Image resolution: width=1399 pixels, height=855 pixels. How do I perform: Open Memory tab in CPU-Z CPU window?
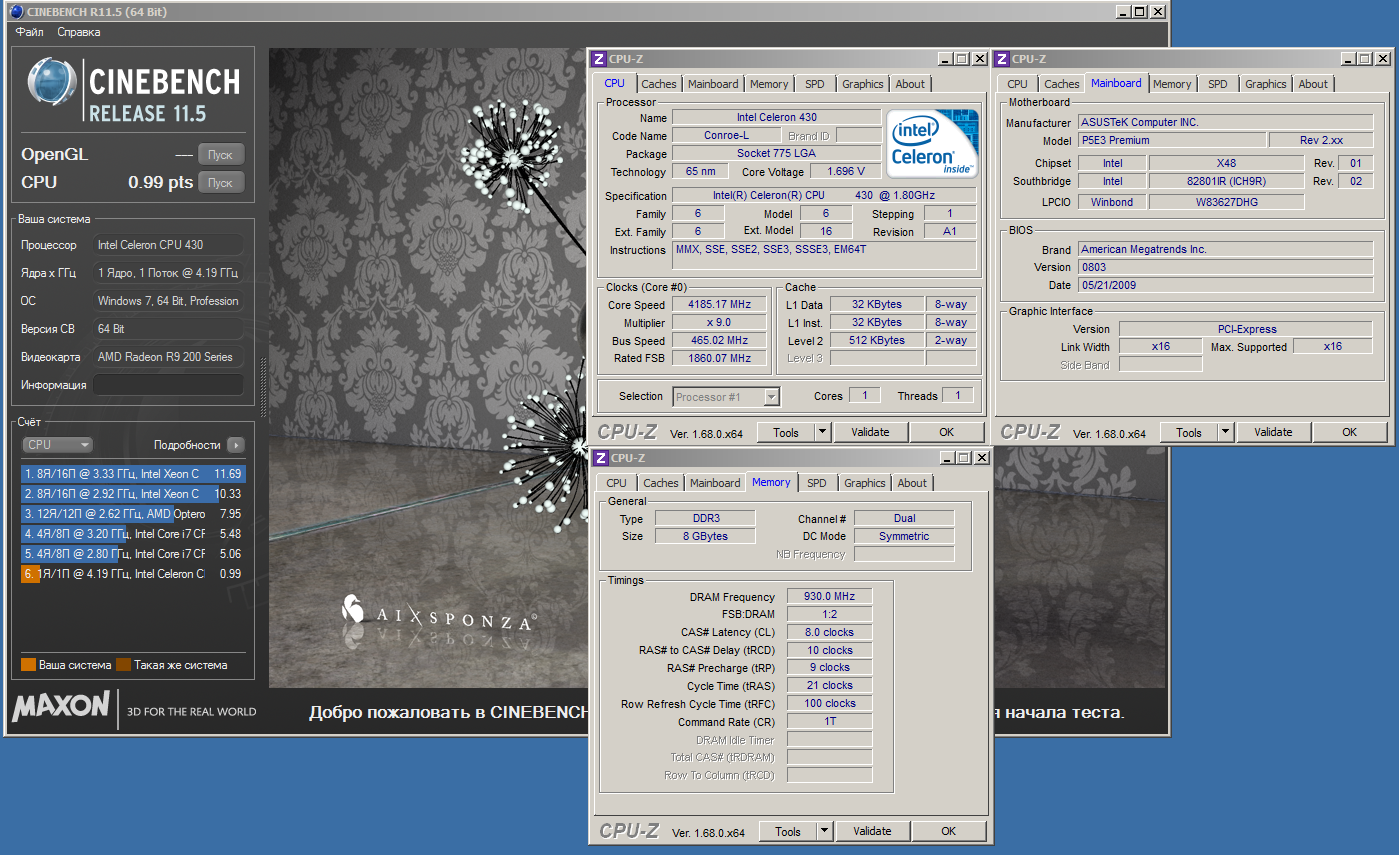769,84
